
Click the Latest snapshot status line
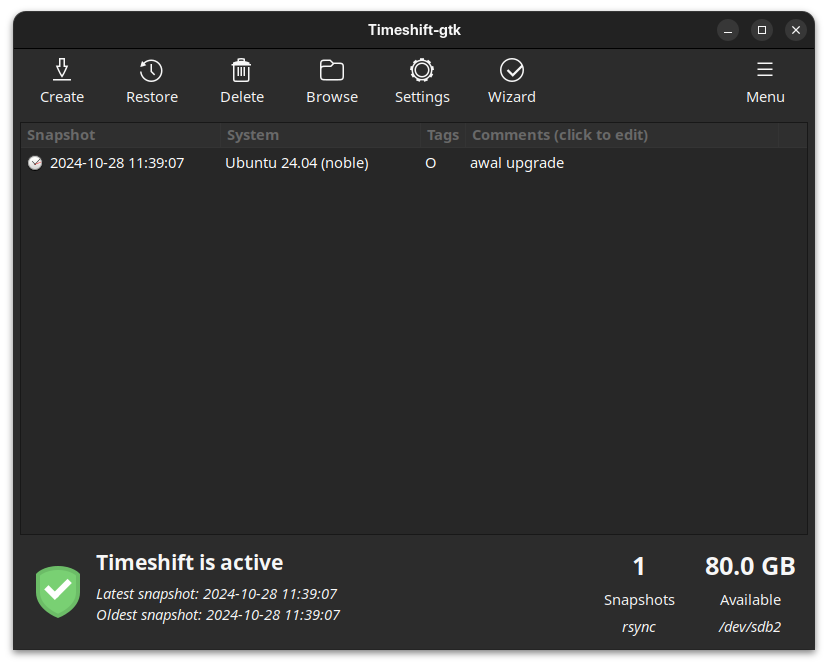coord(217,594)
